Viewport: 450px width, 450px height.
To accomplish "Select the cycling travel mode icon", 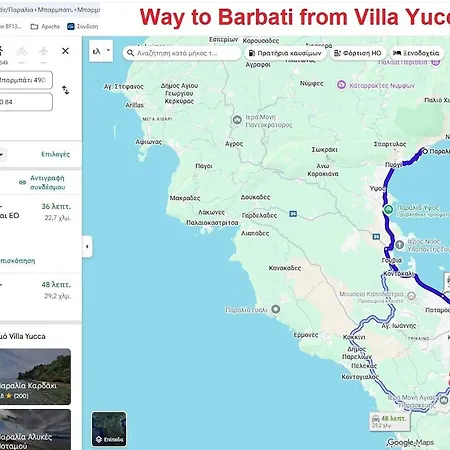I will coord(22,51).
